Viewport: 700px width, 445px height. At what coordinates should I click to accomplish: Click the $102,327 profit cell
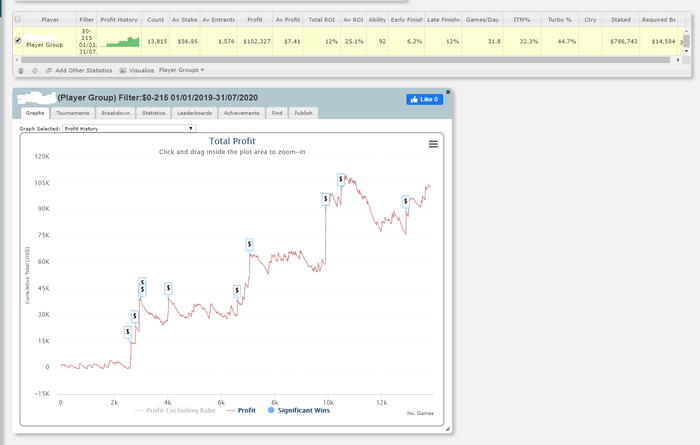(x=255, y=41)
